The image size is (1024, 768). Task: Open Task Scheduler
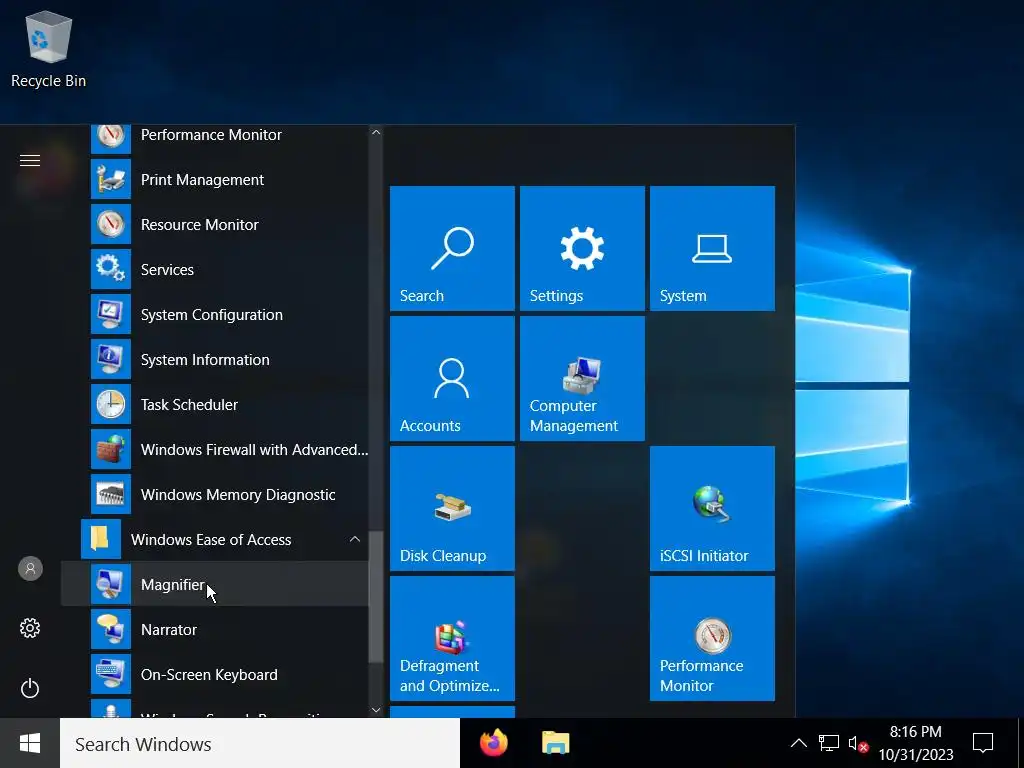(x=216, y=405)
